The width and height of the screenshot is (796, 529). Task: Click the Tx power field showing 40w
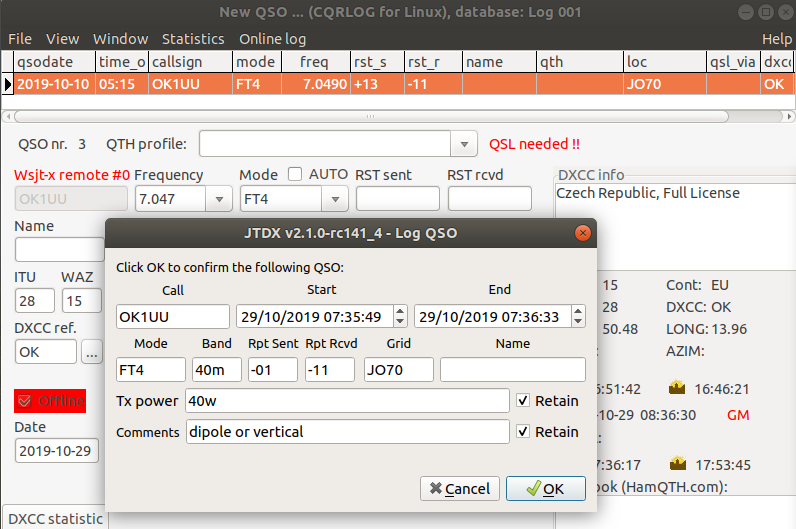[x=347, y=401]
